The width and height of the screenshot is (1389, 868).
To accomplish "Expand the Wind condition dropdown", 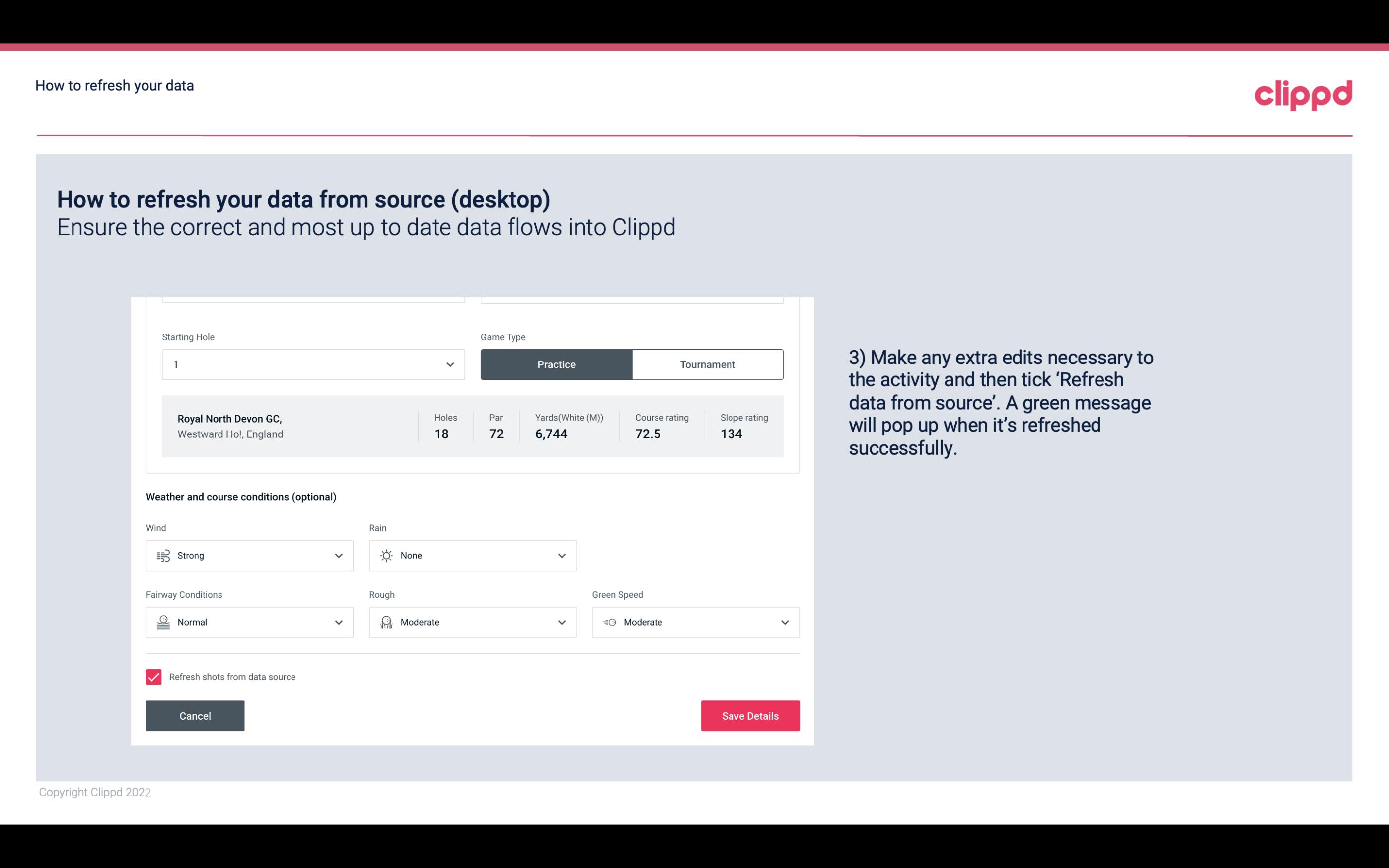I will [338, 555].
